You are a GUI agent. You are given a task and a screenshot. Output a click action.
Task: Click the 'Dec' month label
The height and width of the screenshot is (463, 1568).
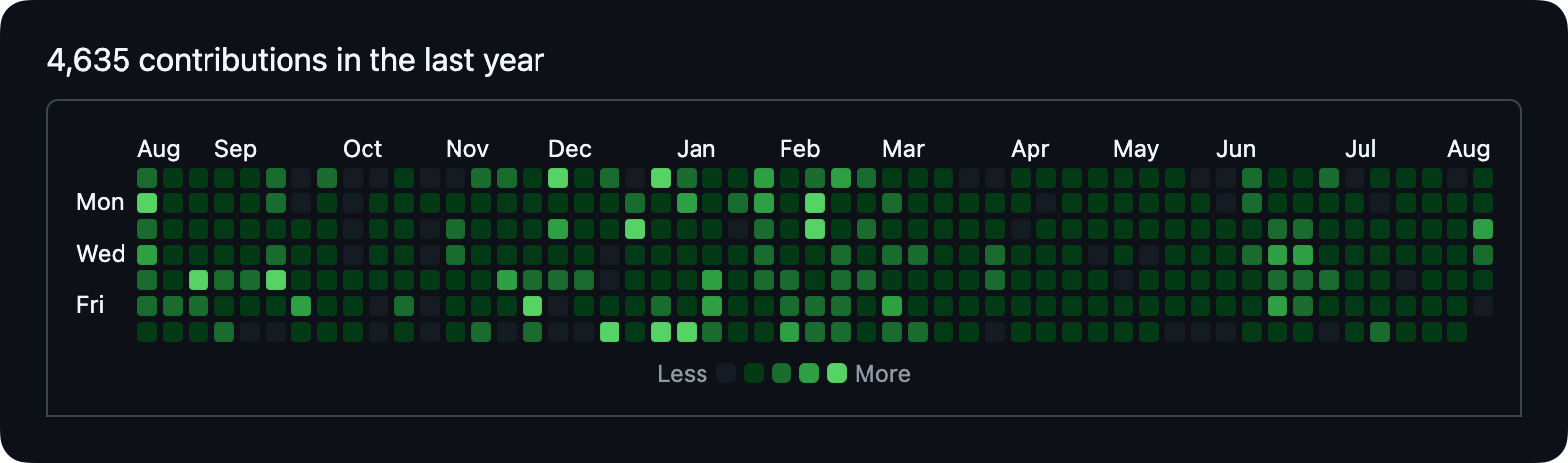tap(570, 149)
